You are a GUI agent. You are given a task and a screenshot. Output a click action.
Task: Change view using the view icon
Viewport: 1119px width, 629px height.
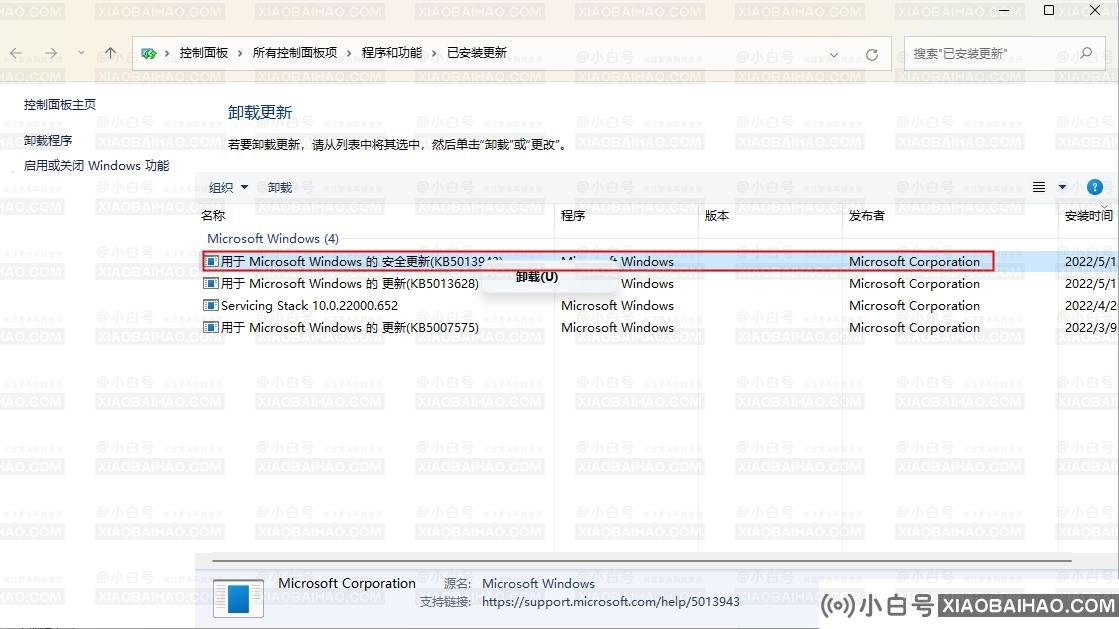pos(1039,187)
